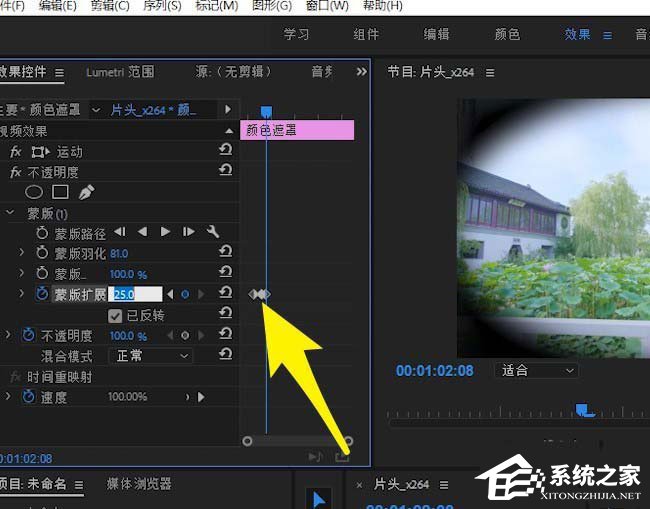This screenshot has width=650, height=509.
Task: Open 节目 monitor panel menu
Action: click(x=490, y=73)
